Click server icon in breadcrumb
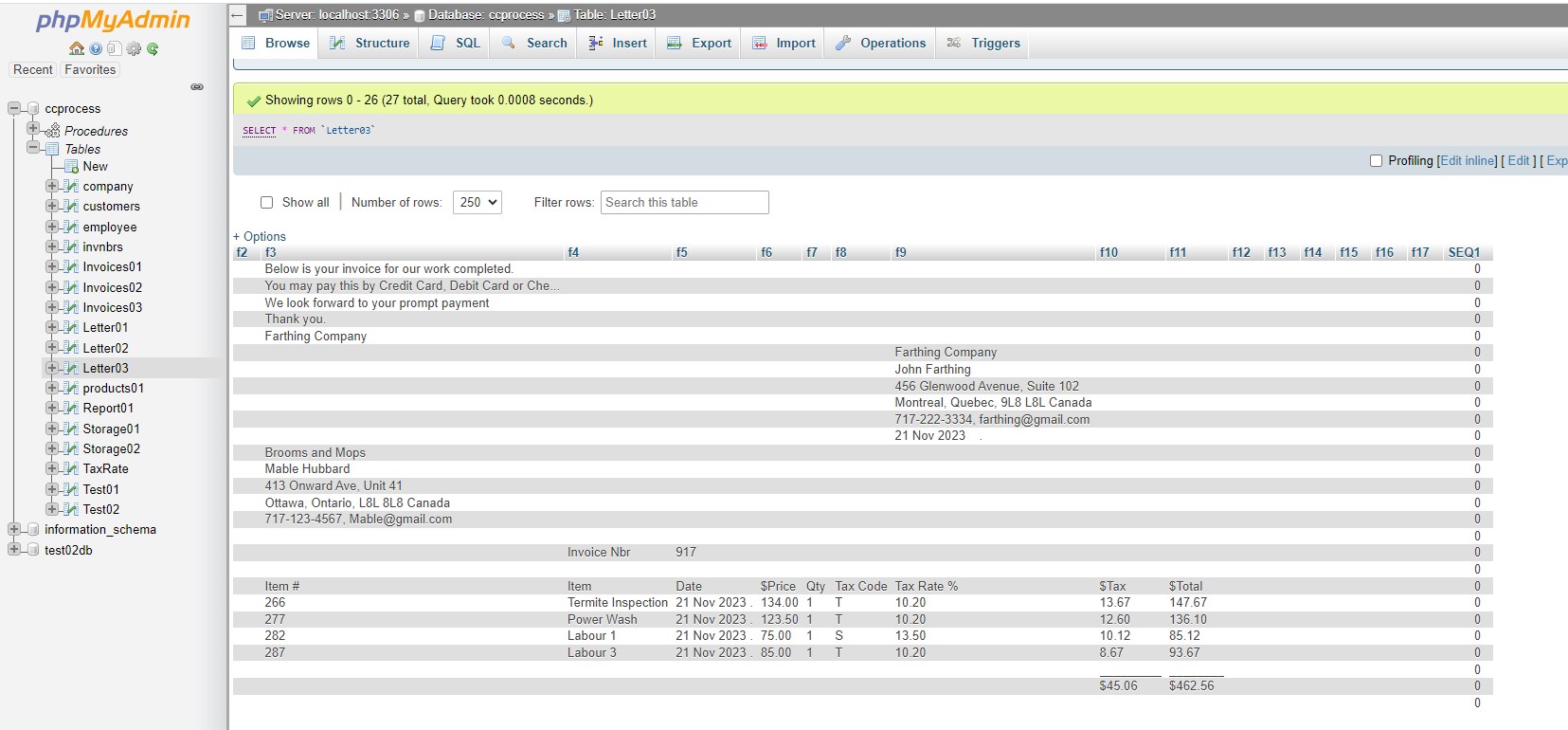Image resolution: width=1568 pixels, height=730 pixels. (x=266, y=15)
